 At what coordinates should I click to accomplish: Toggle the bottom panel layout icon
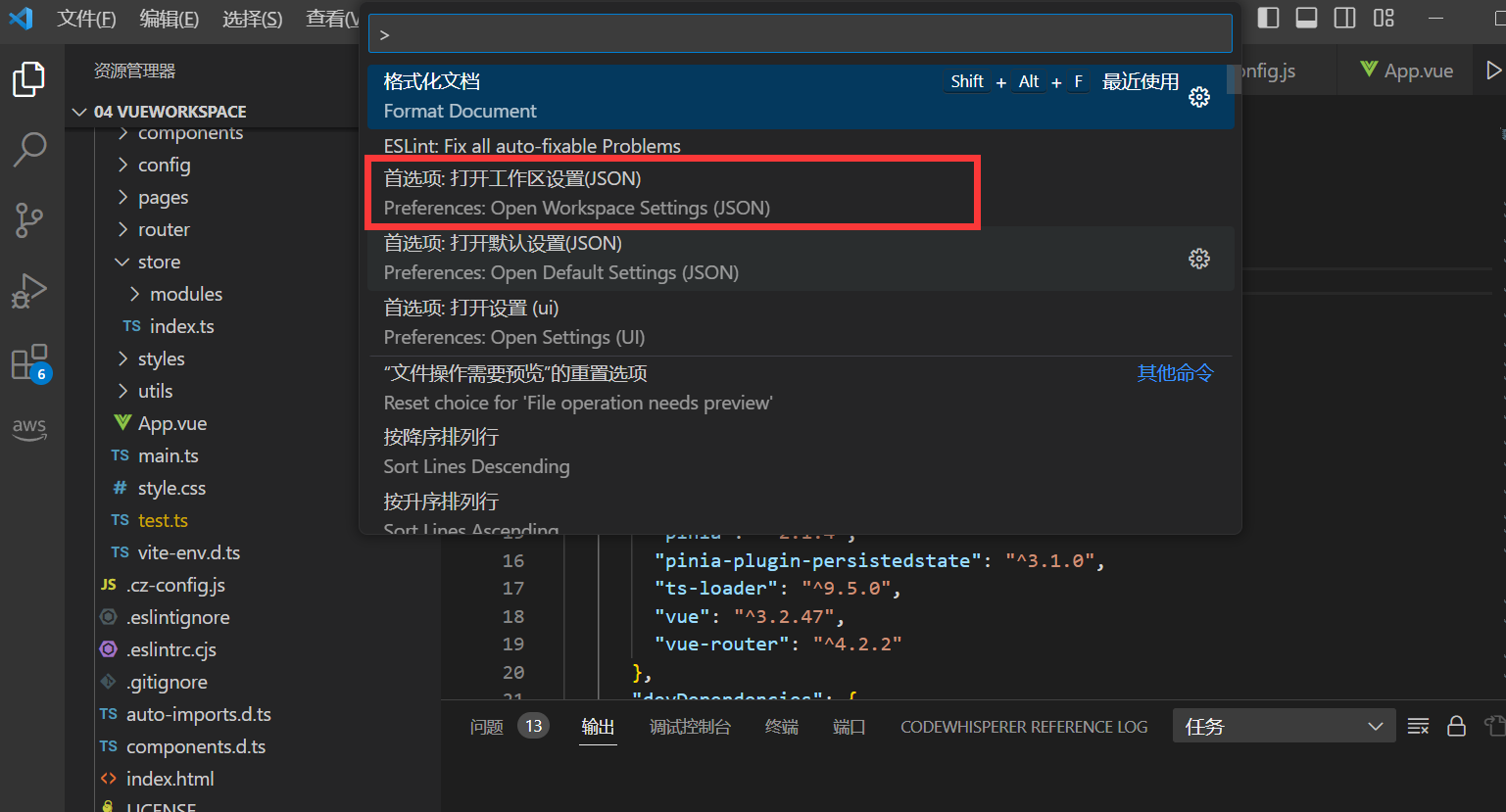pyautogui.click(x=1306, y=18)
